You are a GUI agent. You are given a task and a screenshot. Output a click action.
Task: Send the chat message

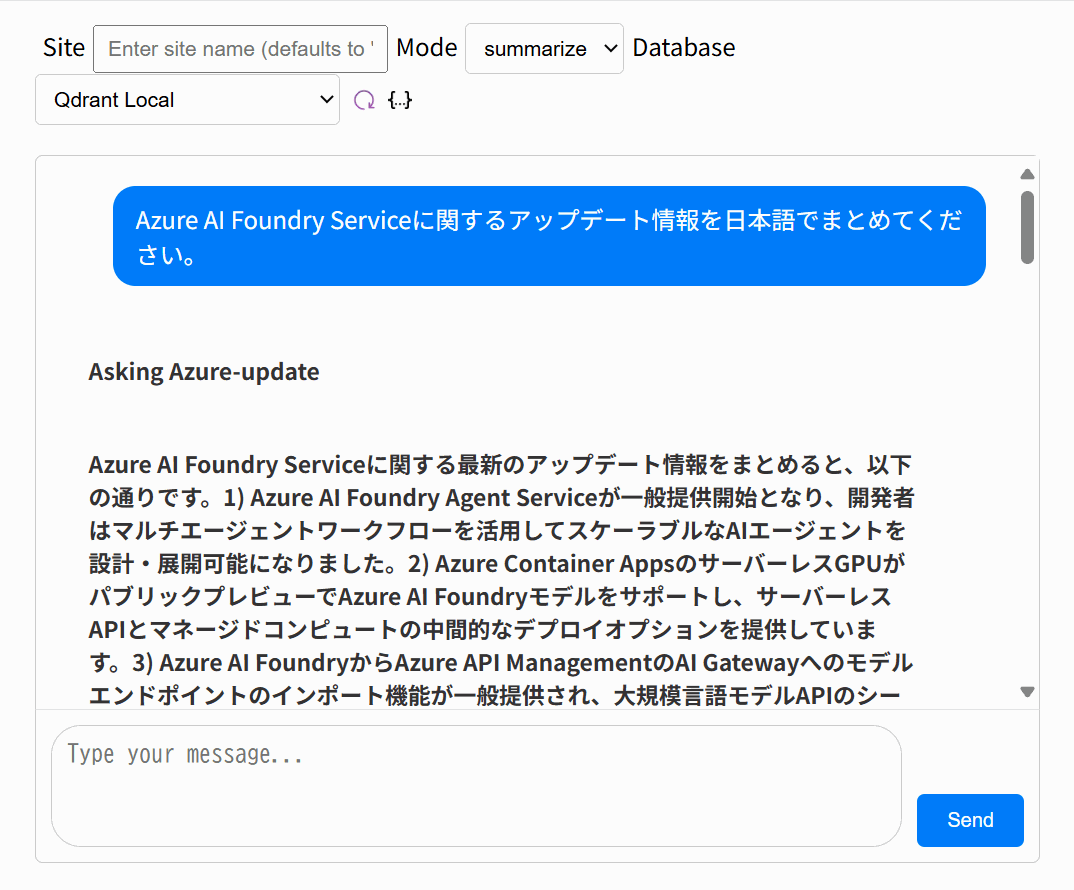coord(970,820)
